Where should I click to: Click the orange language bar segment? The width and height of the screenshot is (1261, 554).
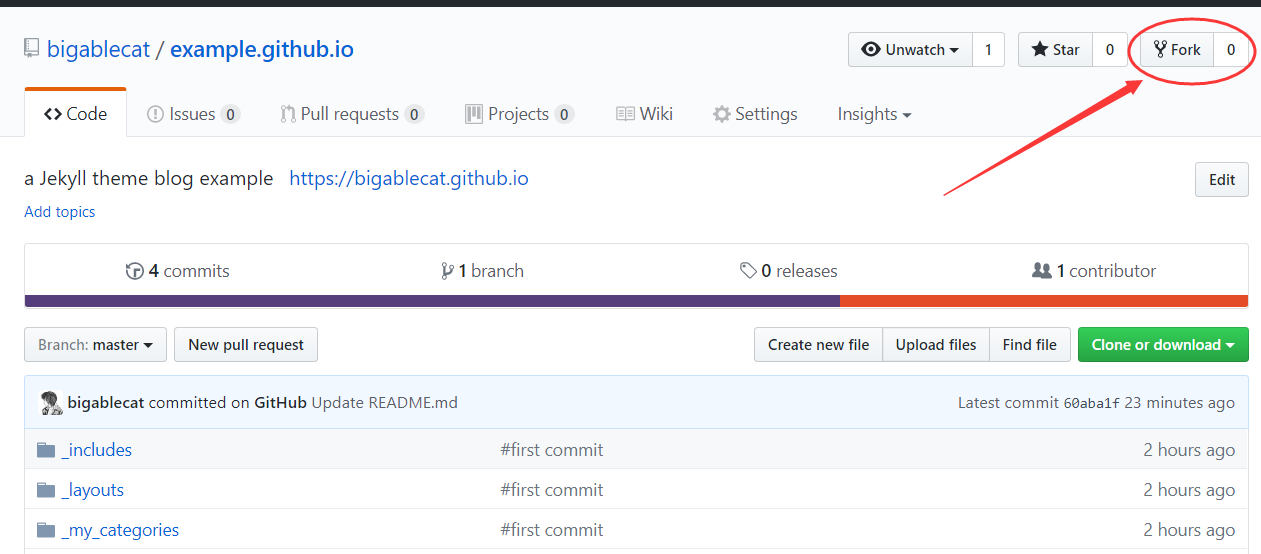point(1044,301)
